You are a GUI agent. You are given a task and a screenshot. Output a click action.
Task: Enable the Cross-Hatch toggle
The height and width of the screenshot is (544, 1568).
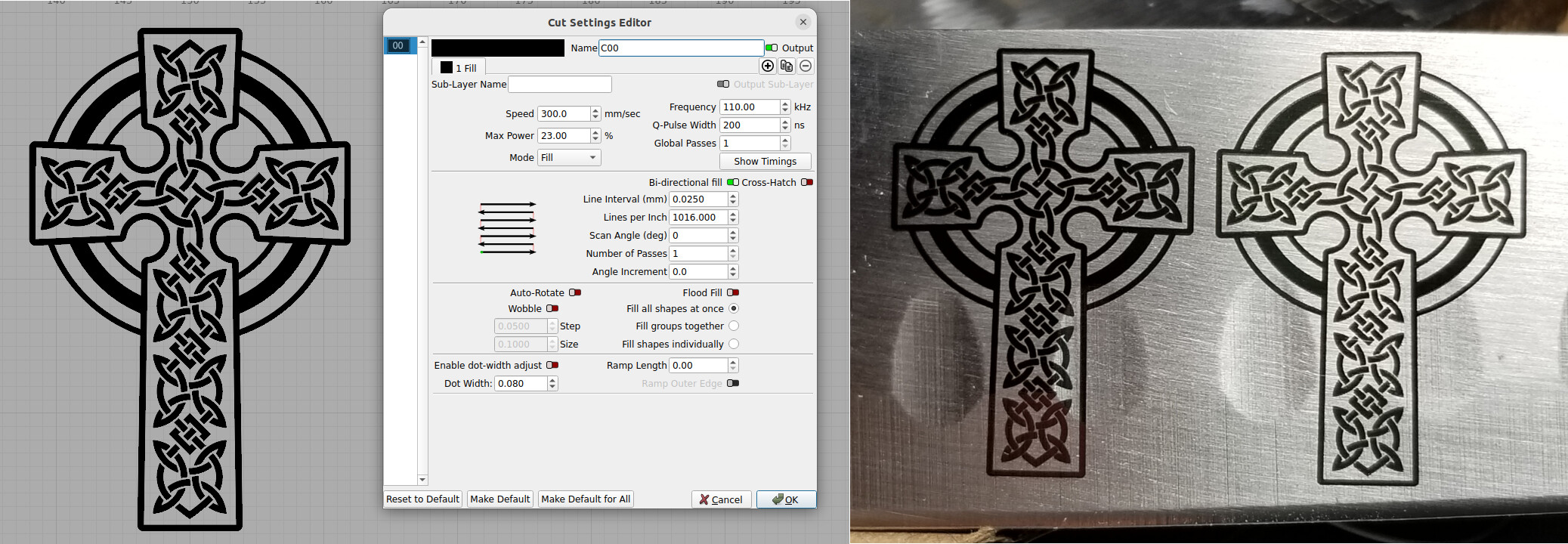[x=807, y=182]
